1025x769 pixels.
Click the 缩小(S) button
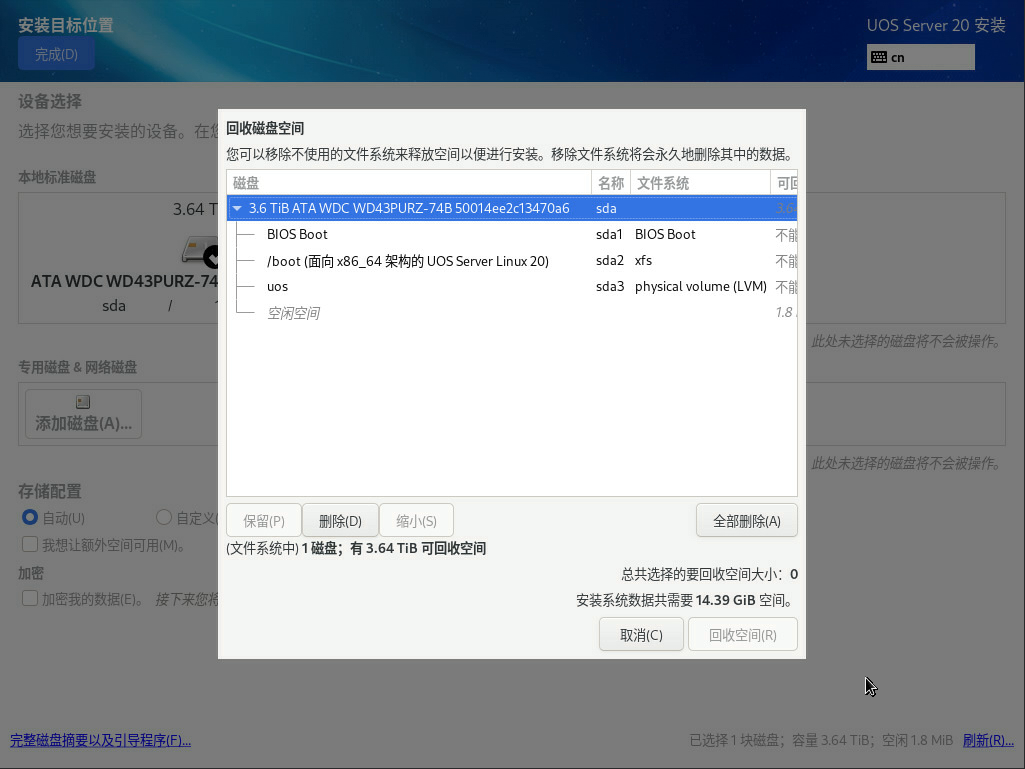pyautogui.click(x=416, y=521)
